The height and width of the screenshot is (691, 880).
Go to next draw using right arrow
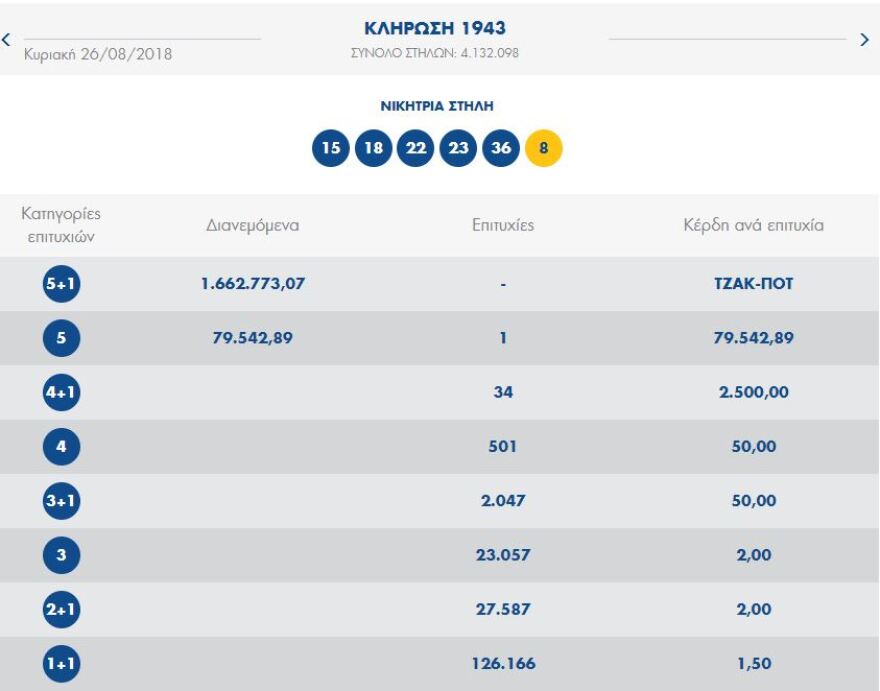[x=865, y=40]
